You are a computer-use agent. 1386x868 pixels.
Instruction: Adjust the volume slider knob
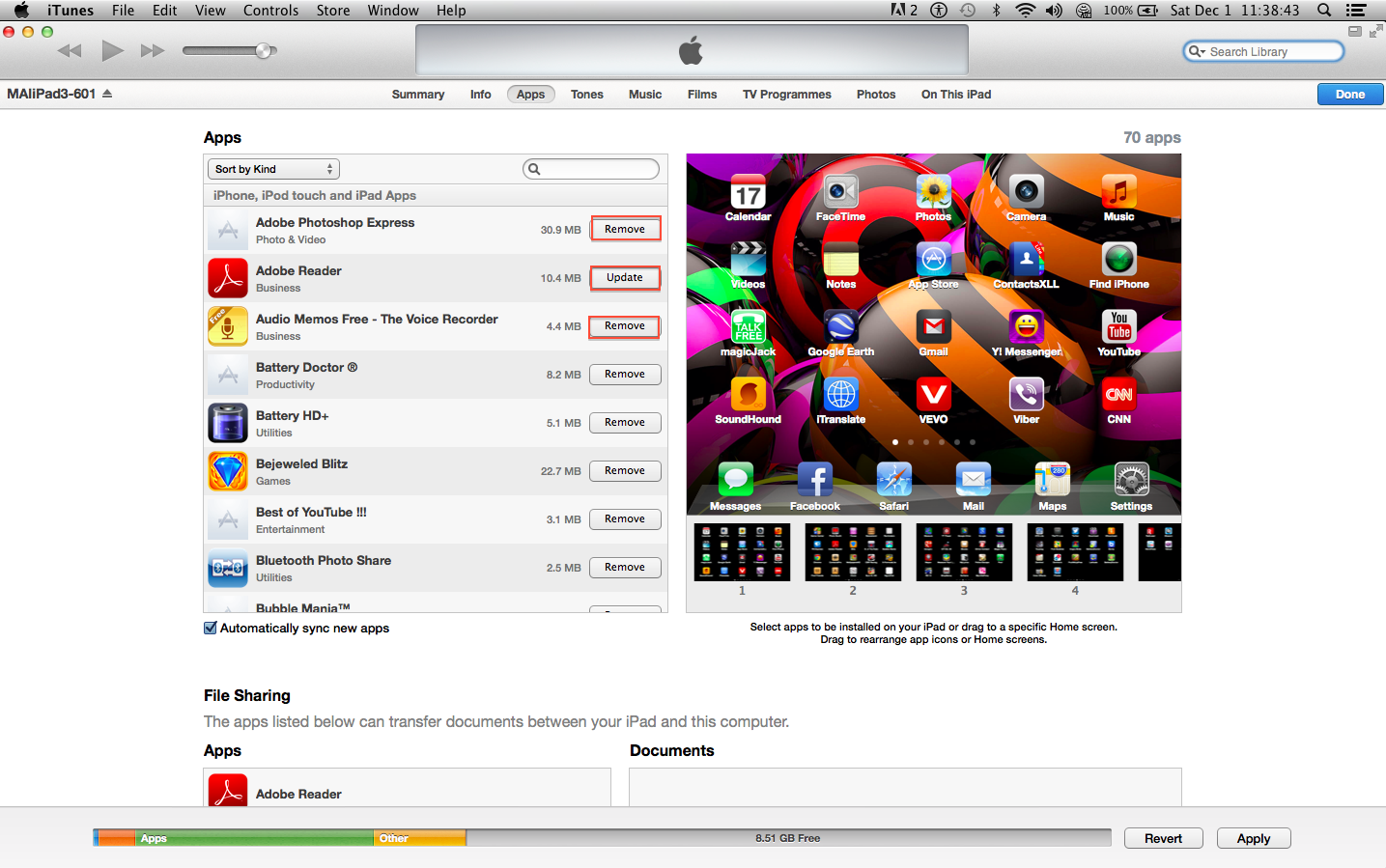[264, 50]
